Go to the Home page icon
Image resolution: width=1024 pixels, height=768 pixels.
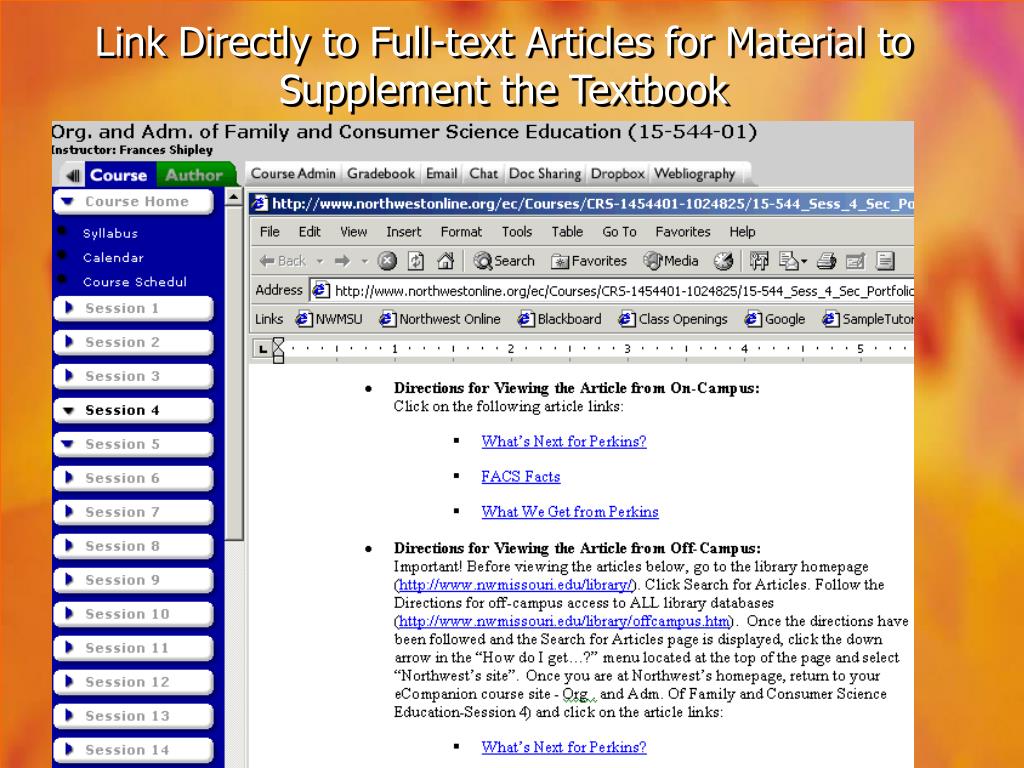[445, 261]
